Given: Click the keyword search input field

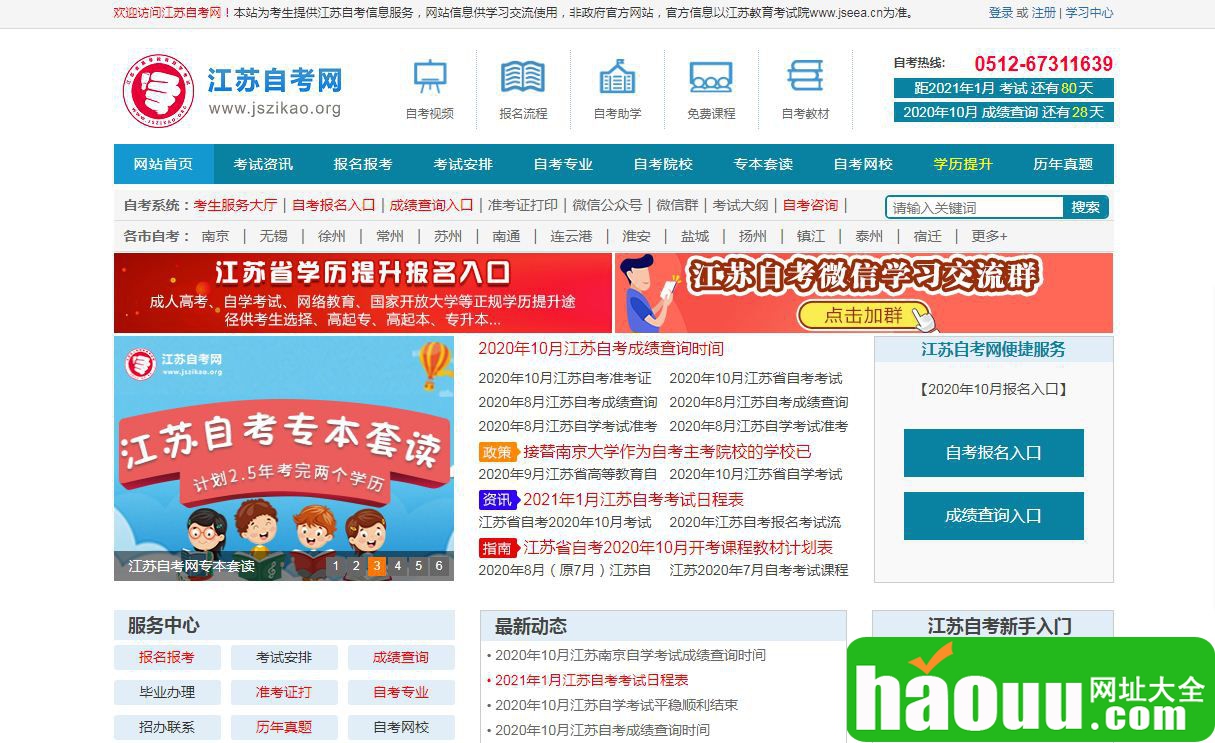Looking at the screenshot, I should (975, 207).
